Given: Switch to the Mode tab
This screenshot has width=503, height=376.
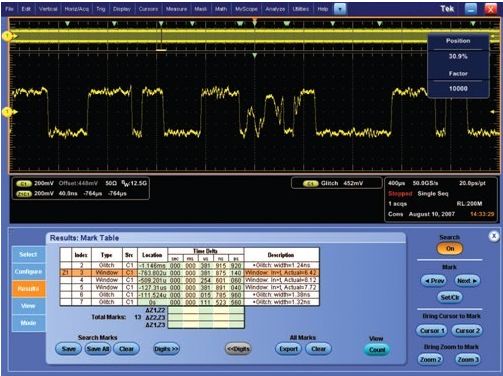Looking at the screenshot, I should (28, 323).
